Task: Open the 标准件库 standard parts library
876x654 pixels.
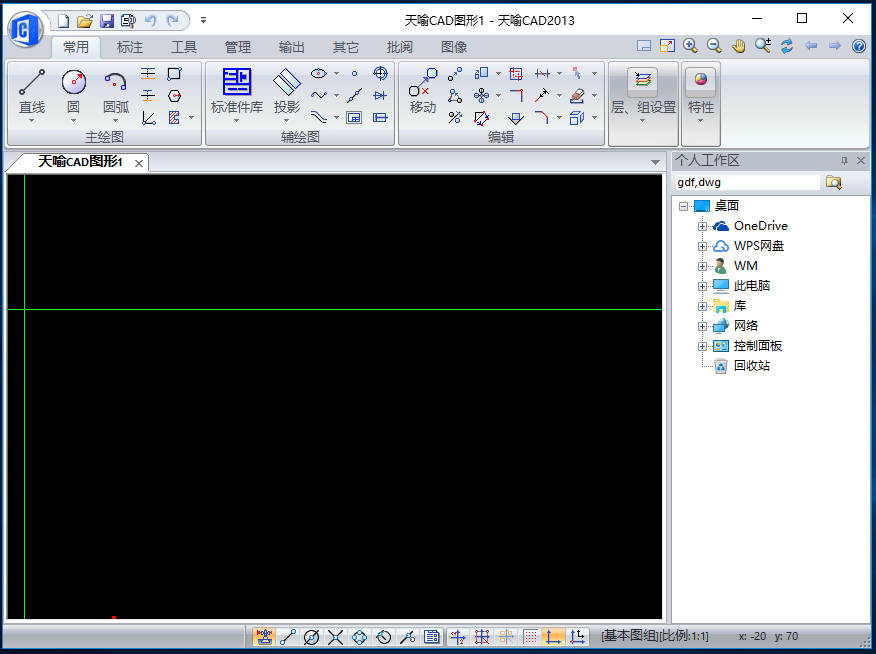Action: (x=237, y=91)
